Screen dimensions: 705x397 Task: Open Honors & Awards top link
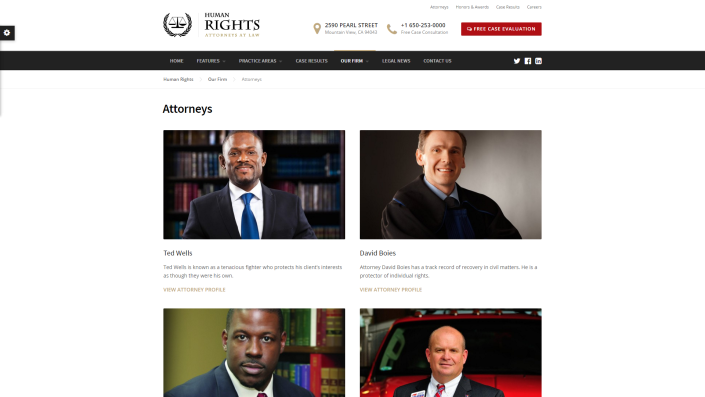[x=472, y=7]
